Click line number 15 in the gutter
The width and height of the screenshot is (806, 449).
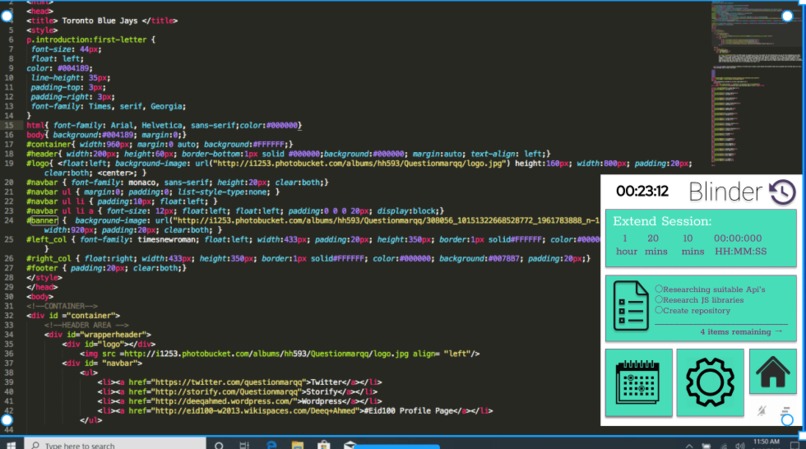[x=9, y=125]
